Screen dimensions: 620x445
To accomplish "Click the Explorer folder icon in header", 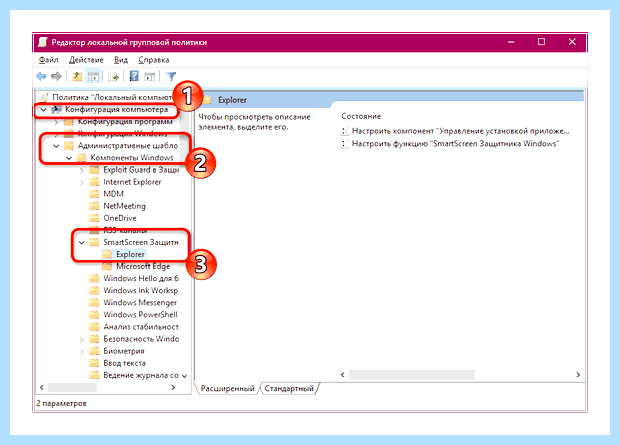I will coord(207,100).
